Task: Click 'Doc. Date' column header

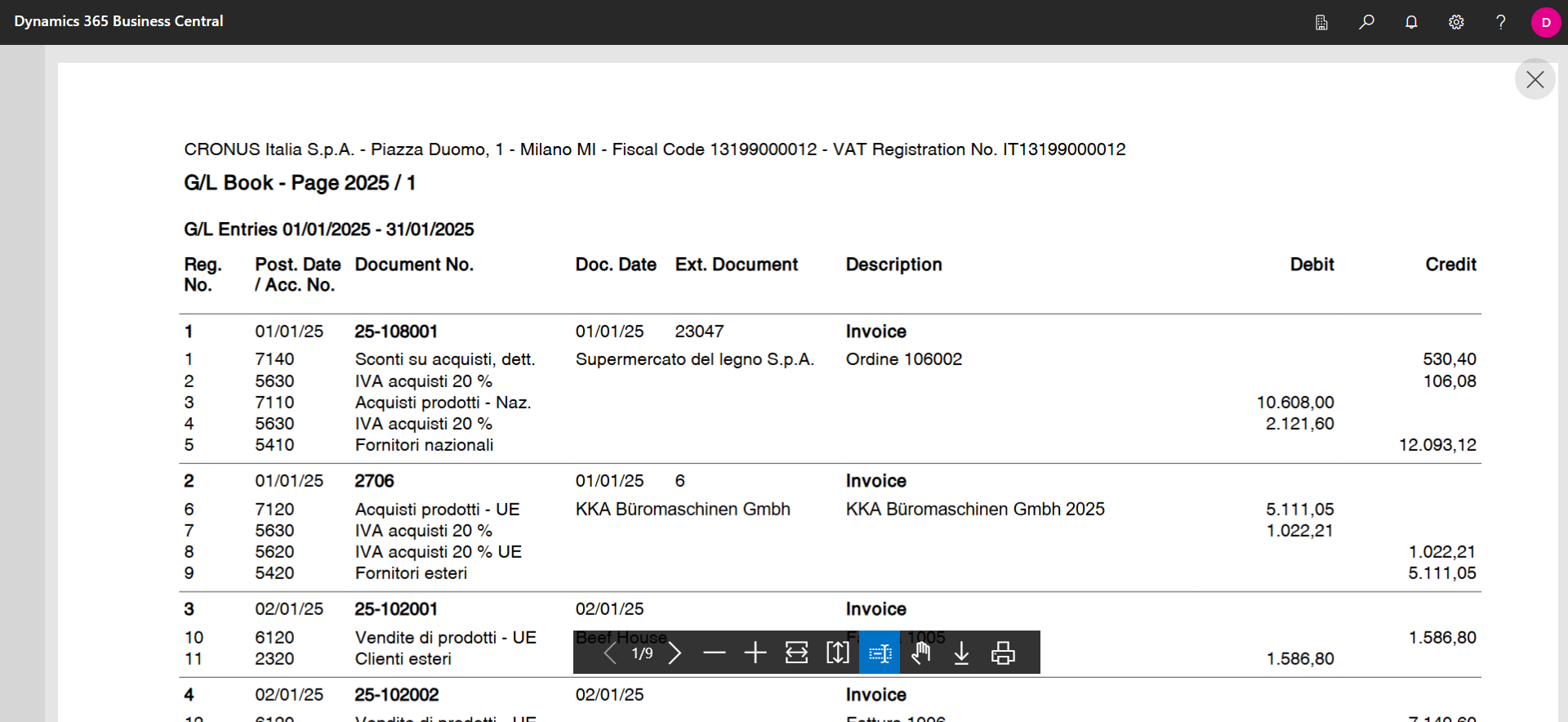Action: (x=616, y=265)
